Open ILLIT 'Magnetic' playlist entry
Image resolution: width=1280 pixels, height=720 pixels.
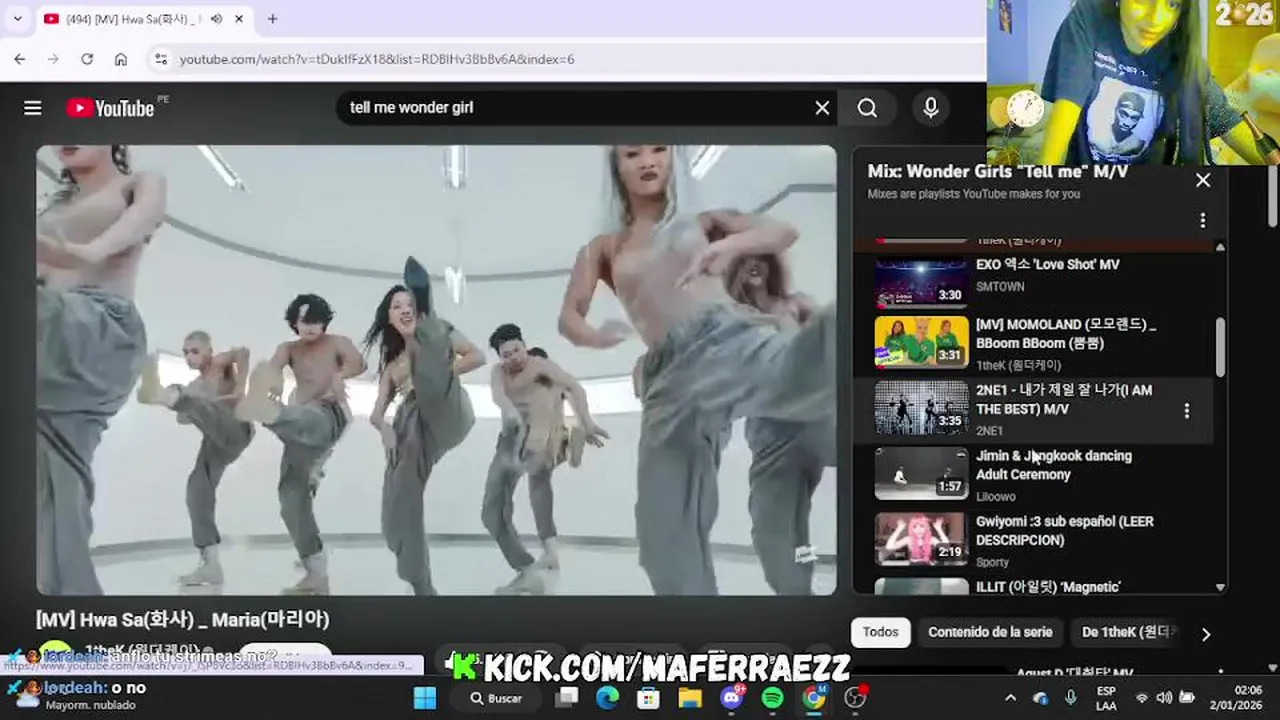(1048, 587)
